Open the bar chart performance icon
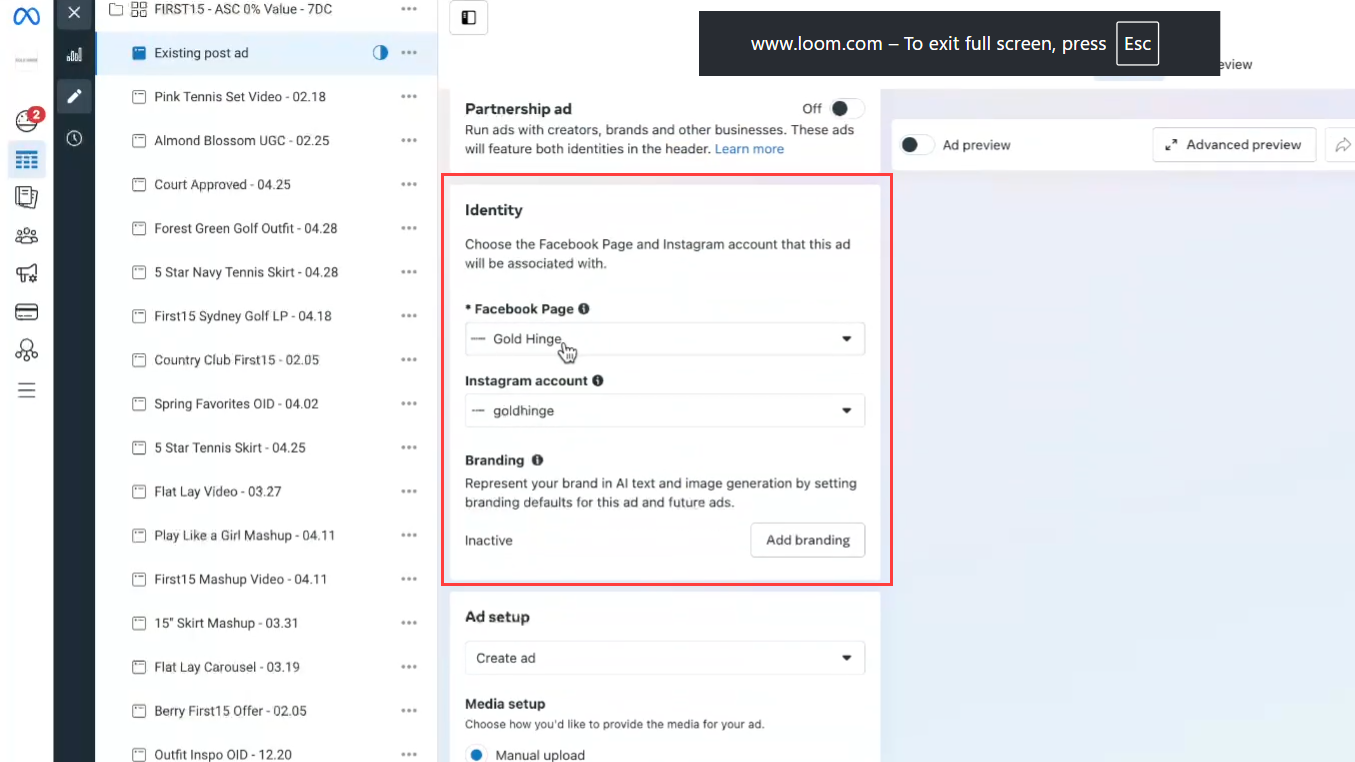The height and width of the screenshot is (762, 1355). click(74, 55)
